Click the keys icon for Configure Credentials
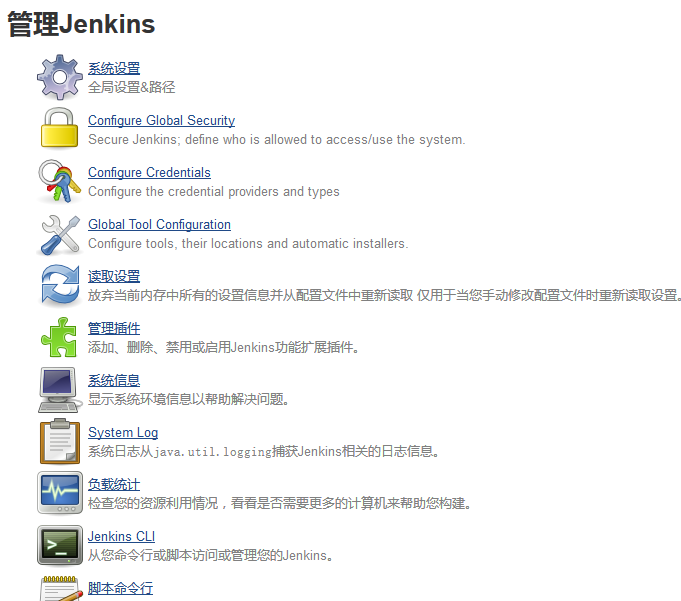 coord(60,181)
